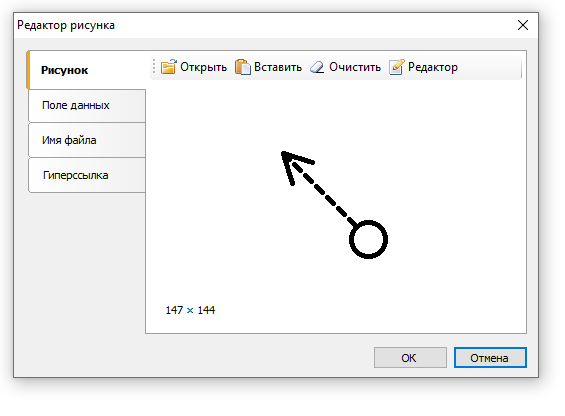Screen dimensions: 565x416
Task: Click the circle at the arrow's tail
Action: [x=368, y=239]
